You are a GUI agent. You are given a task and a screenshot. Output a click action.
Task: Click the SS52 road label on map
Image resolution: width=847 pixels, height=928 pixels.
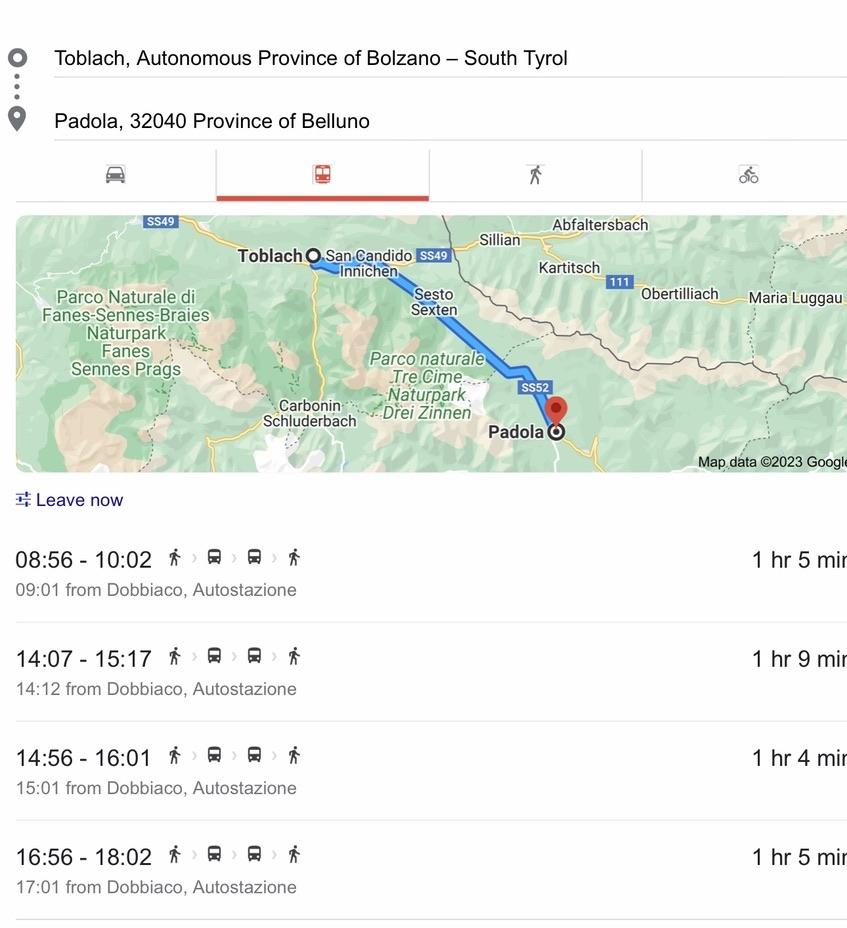click(535, 387)
